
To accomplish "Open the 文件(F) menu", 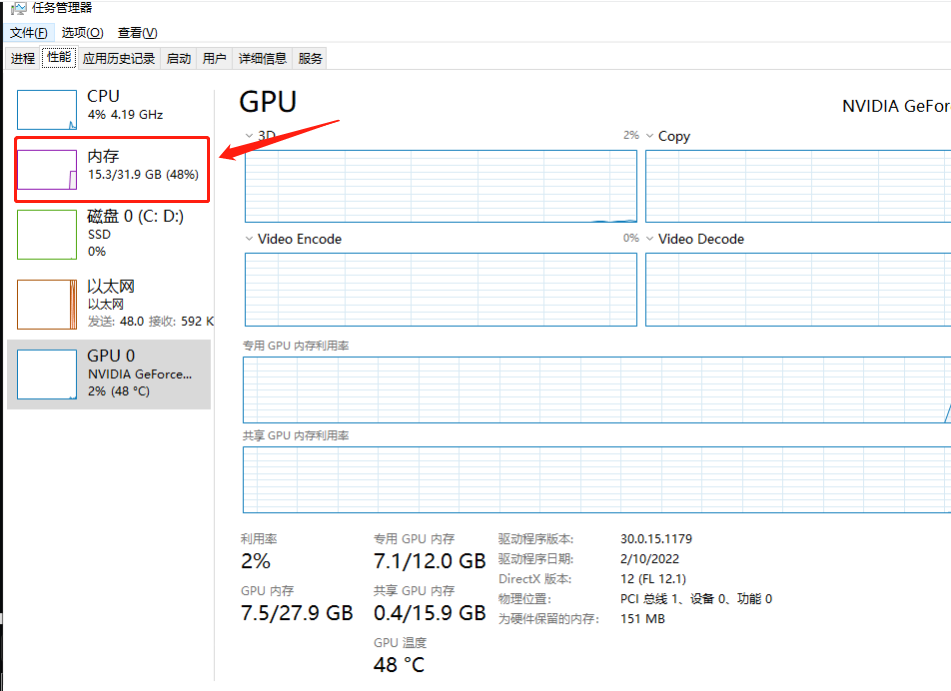I will (x=28, y=33).
